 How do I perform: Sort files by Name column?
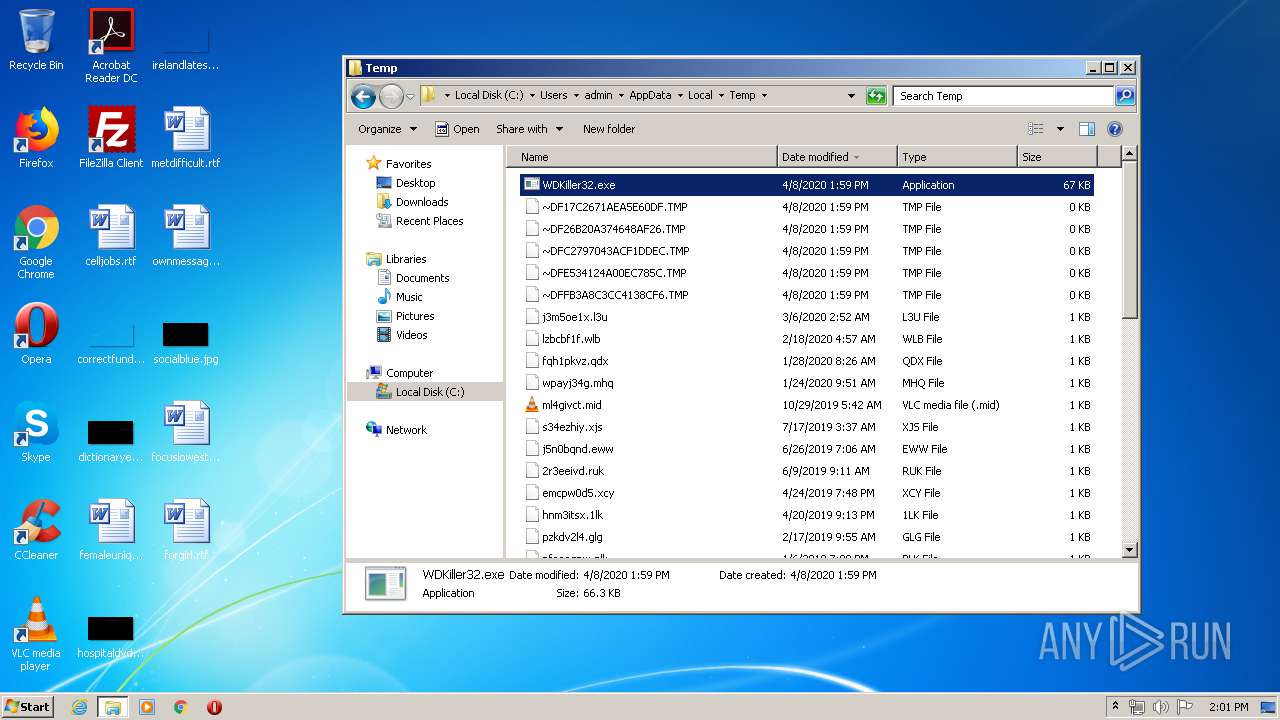pyautogui.click(x=642, y=157)
